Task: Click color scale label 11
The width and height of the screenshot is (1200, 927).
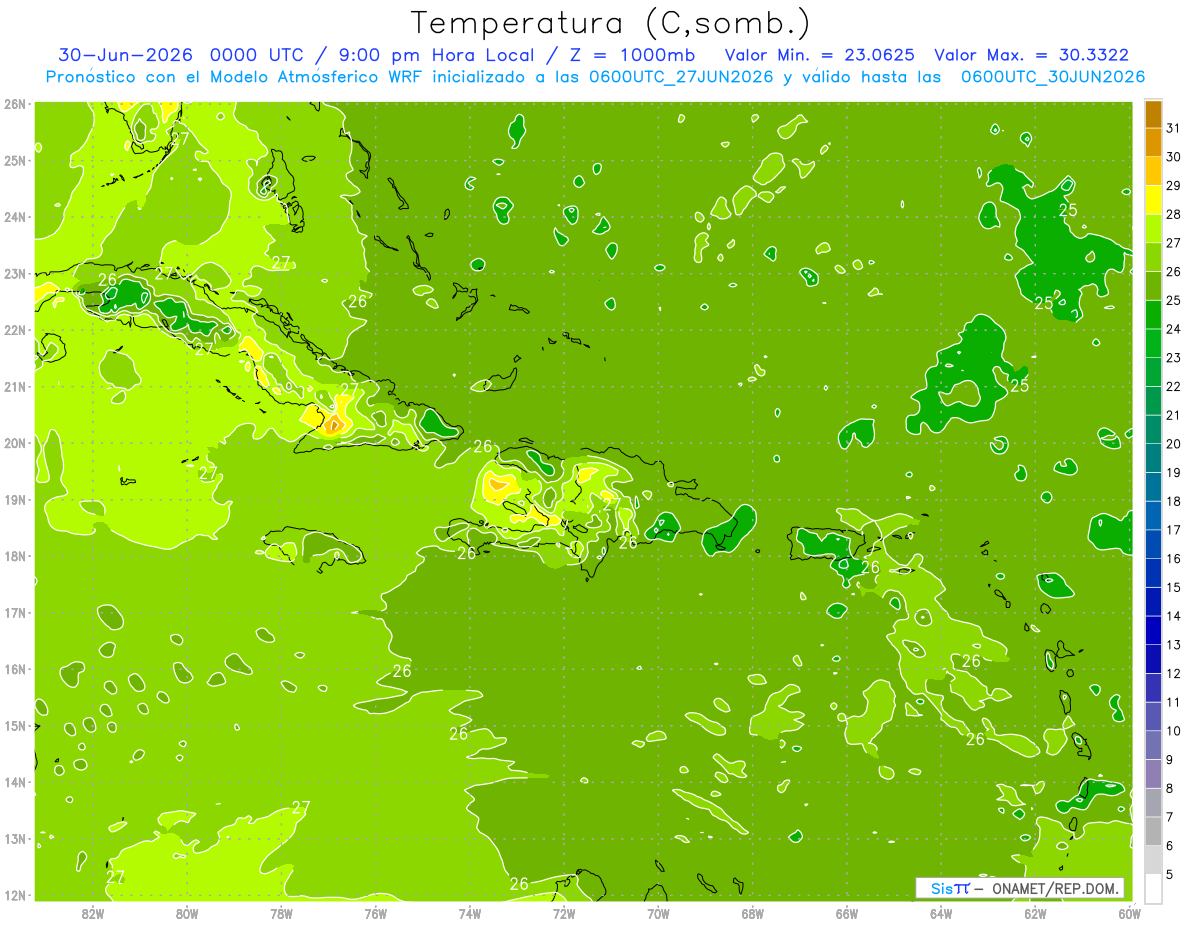Action: pos(1173,702)
